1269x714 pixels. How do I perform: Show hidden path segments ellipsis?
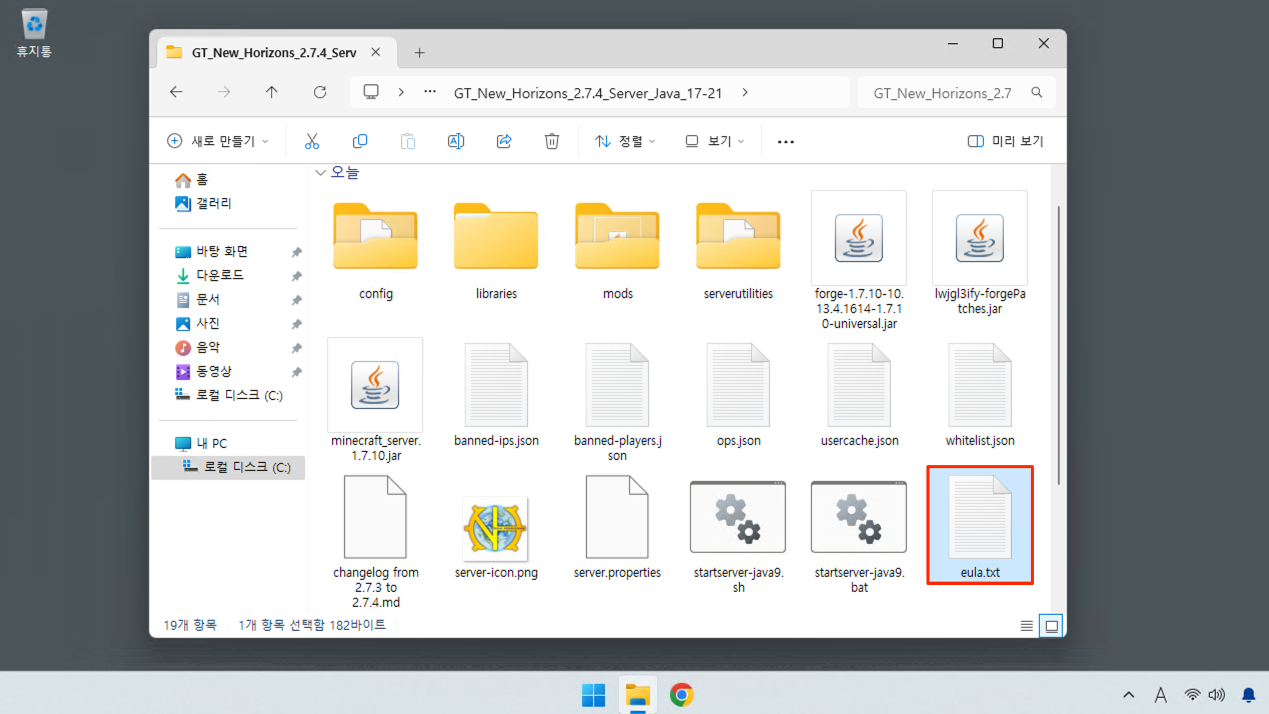point(430,92)
